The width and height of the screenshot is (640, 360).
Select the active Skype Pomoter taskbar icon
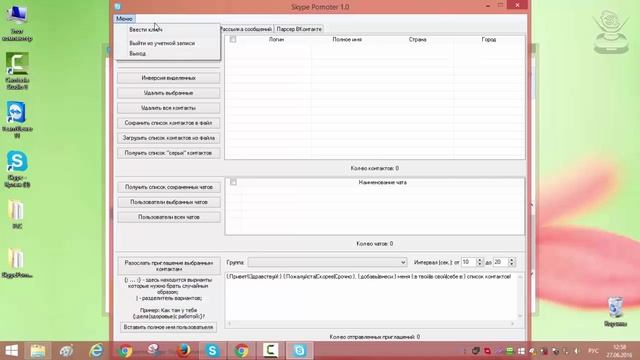pos(300,351)
